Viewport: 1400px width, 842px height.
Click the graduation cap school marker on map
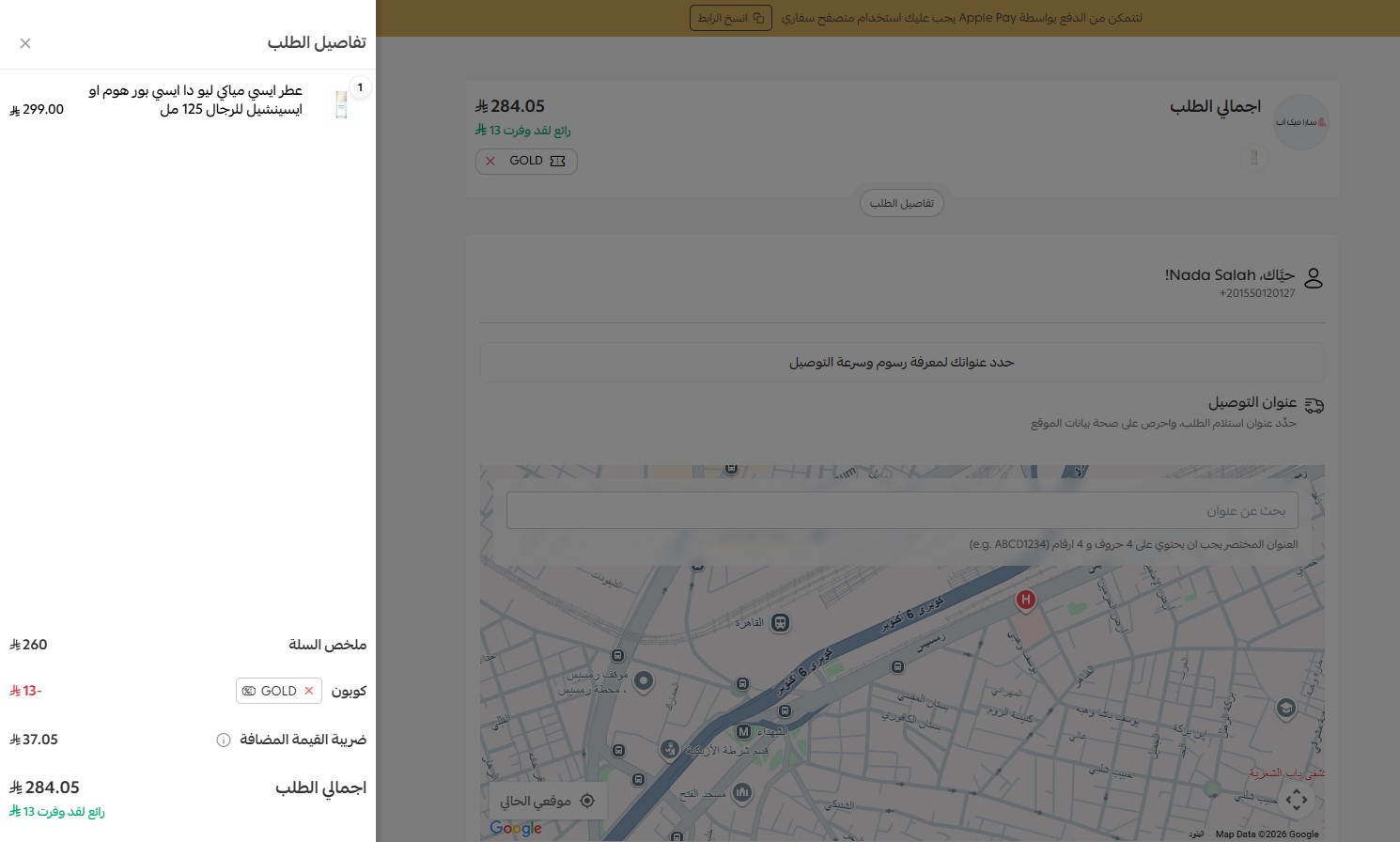click(1286, 709)
